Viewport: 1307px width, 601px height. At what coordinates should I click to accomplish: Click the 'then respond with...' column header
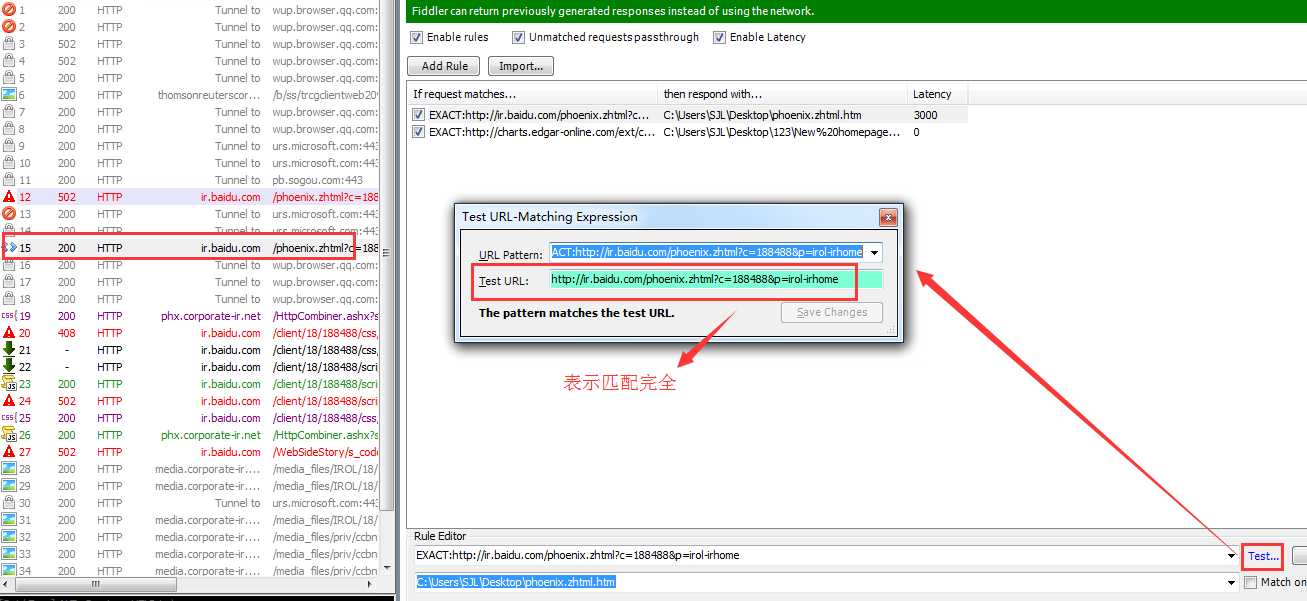pos(784,94)
